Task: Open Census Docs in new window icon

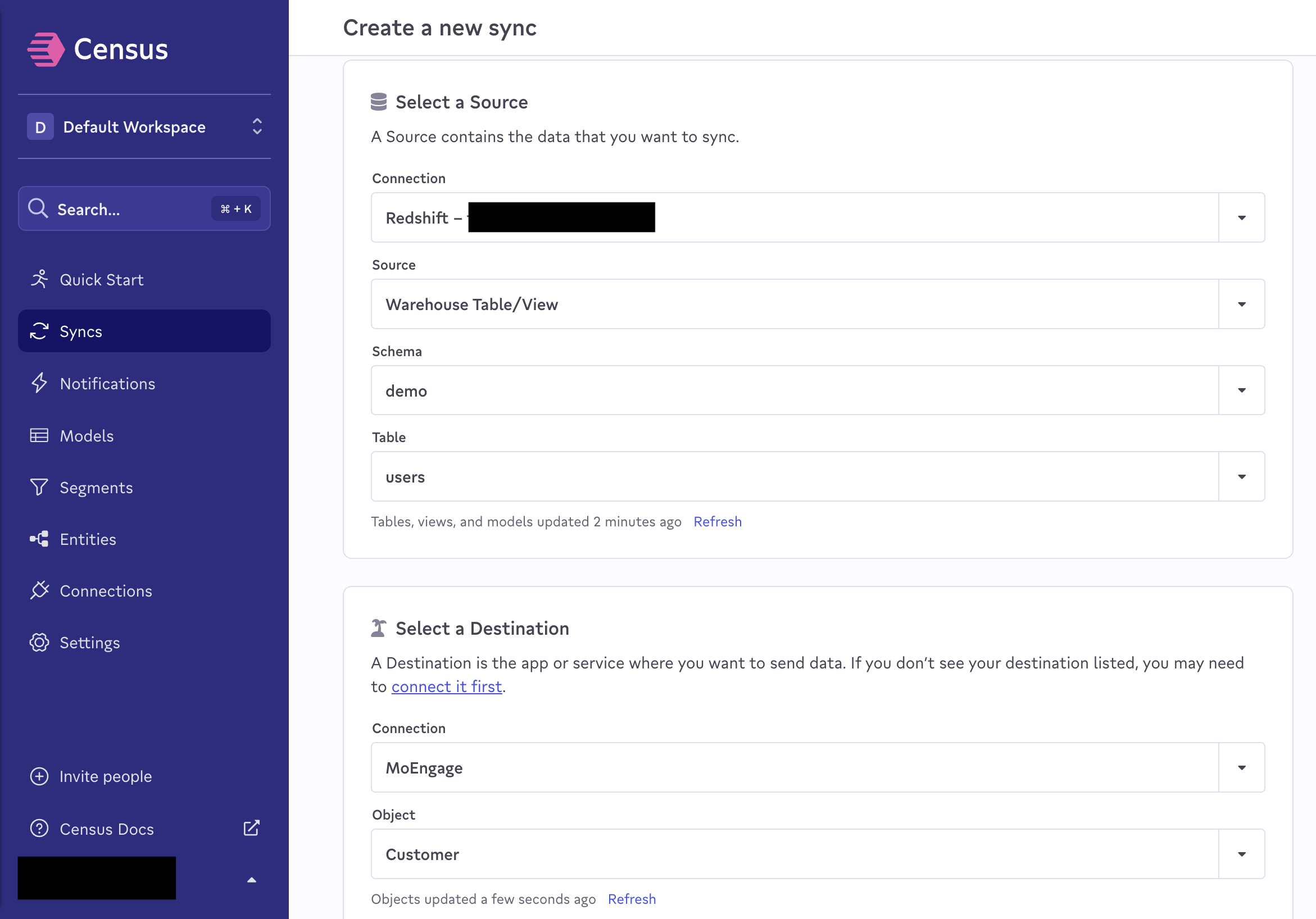Action: click(251, 828)
